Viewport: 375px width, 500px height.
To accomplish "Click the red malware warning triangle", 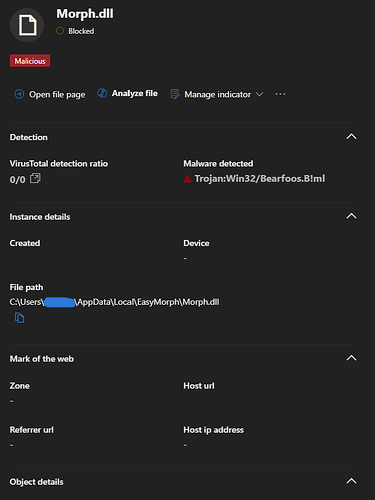I will (187, 179).
